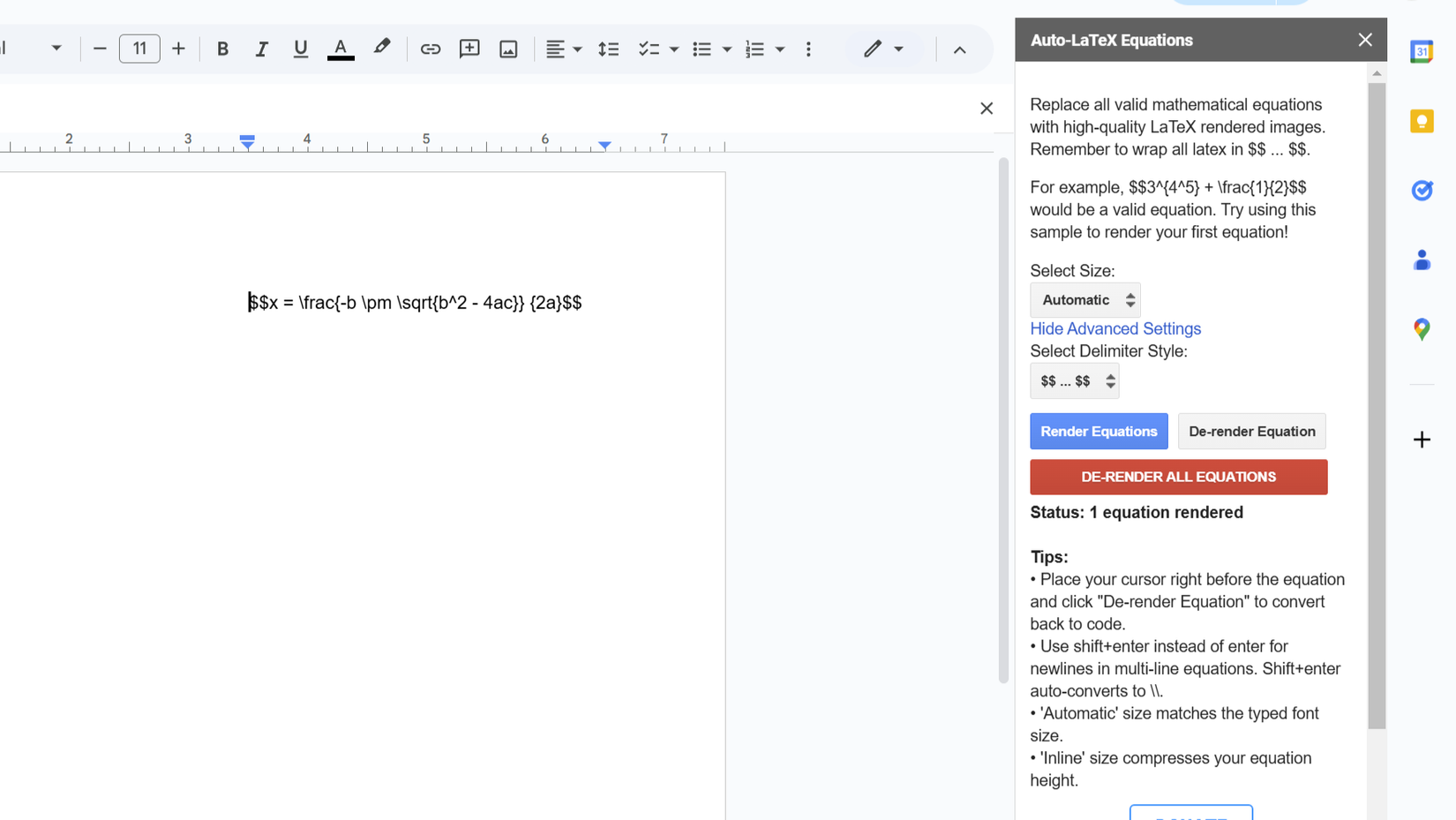
Task: Toggle bold formatting
Action: (222, 49)
